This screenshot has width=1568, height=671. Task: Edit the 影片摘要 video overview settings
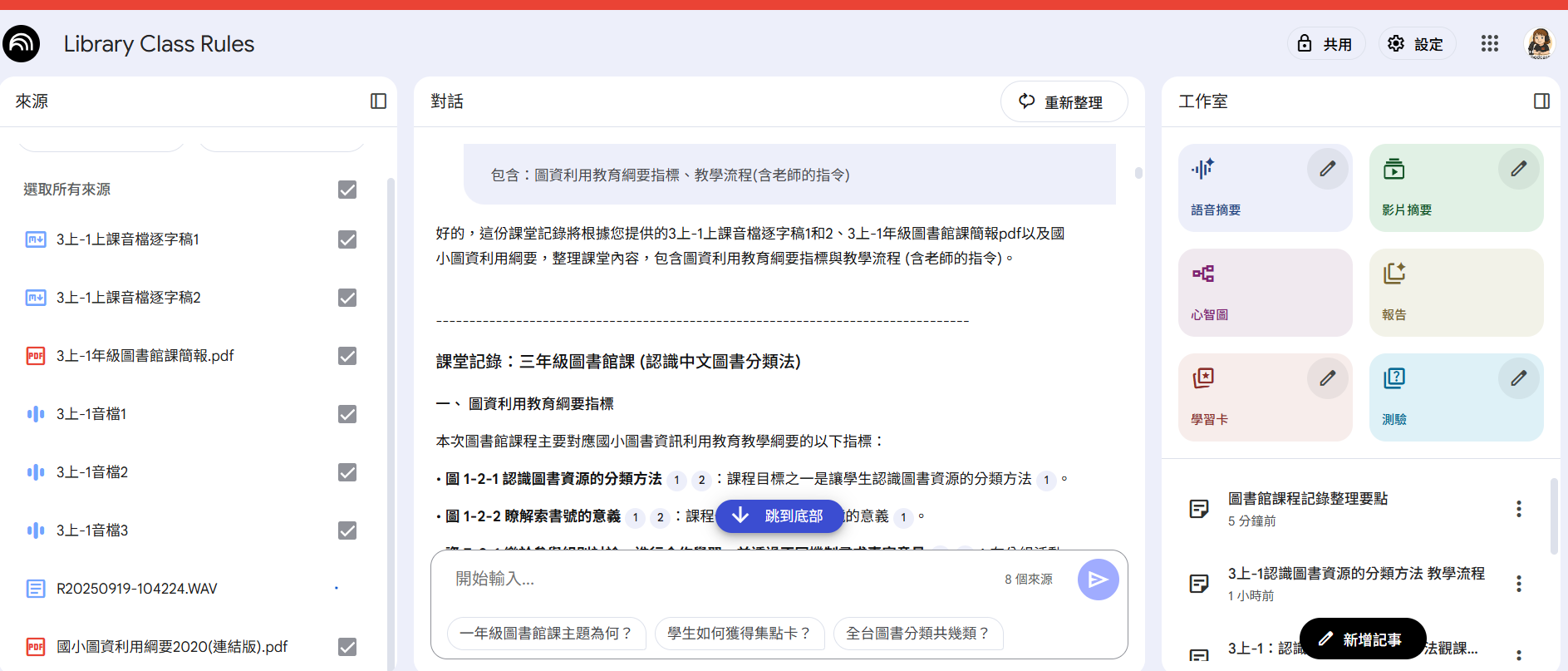1518,169
